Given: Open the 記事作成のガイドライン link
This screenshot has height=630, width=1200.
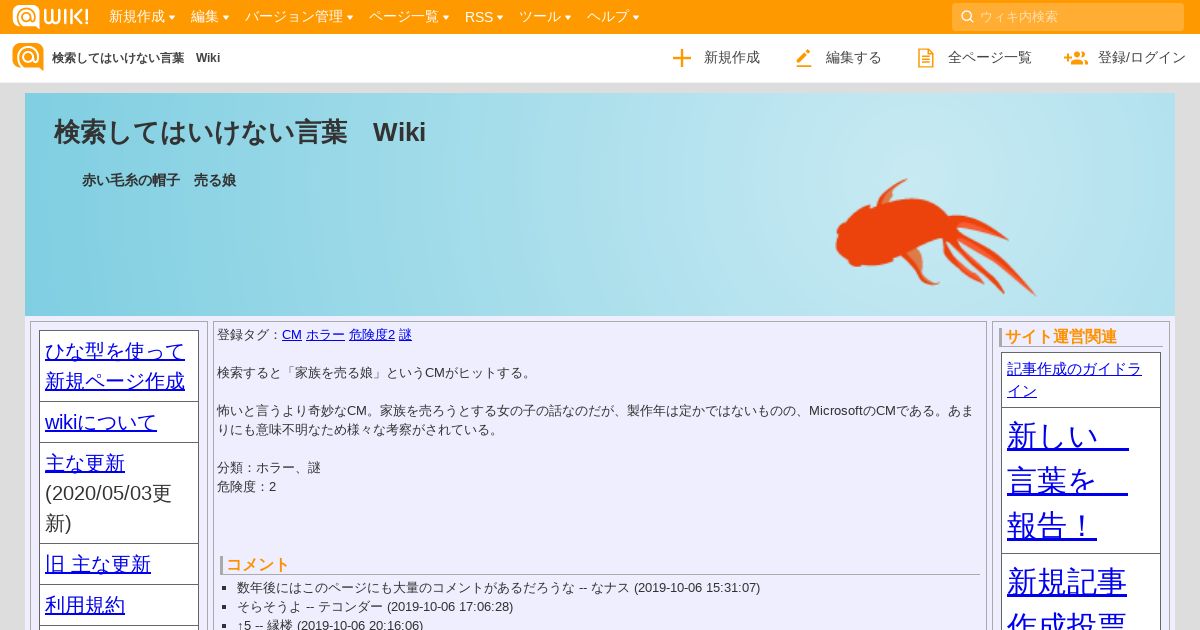Looking at the screenshot, I should click(1074, 380).
